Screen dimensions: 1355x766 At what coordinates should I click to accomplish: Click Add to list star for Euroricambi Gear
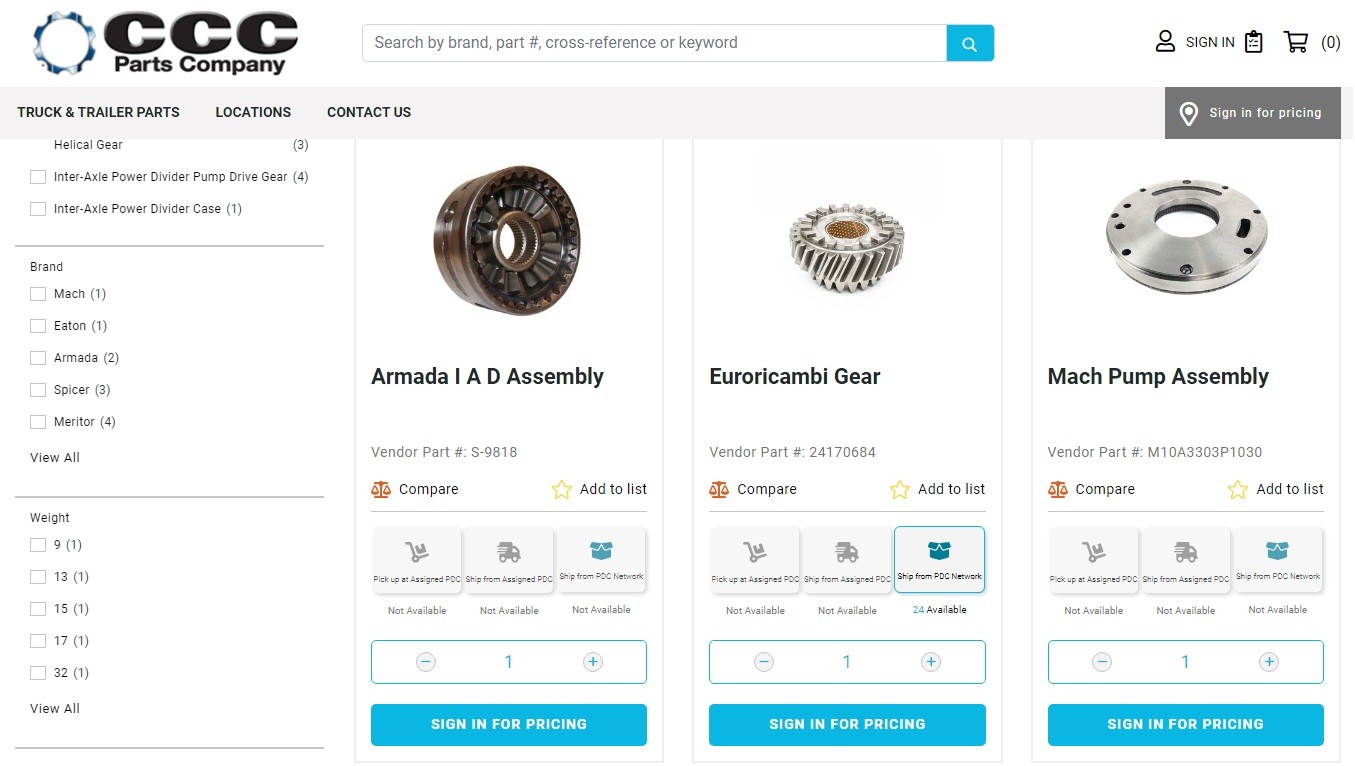(900, 490)
